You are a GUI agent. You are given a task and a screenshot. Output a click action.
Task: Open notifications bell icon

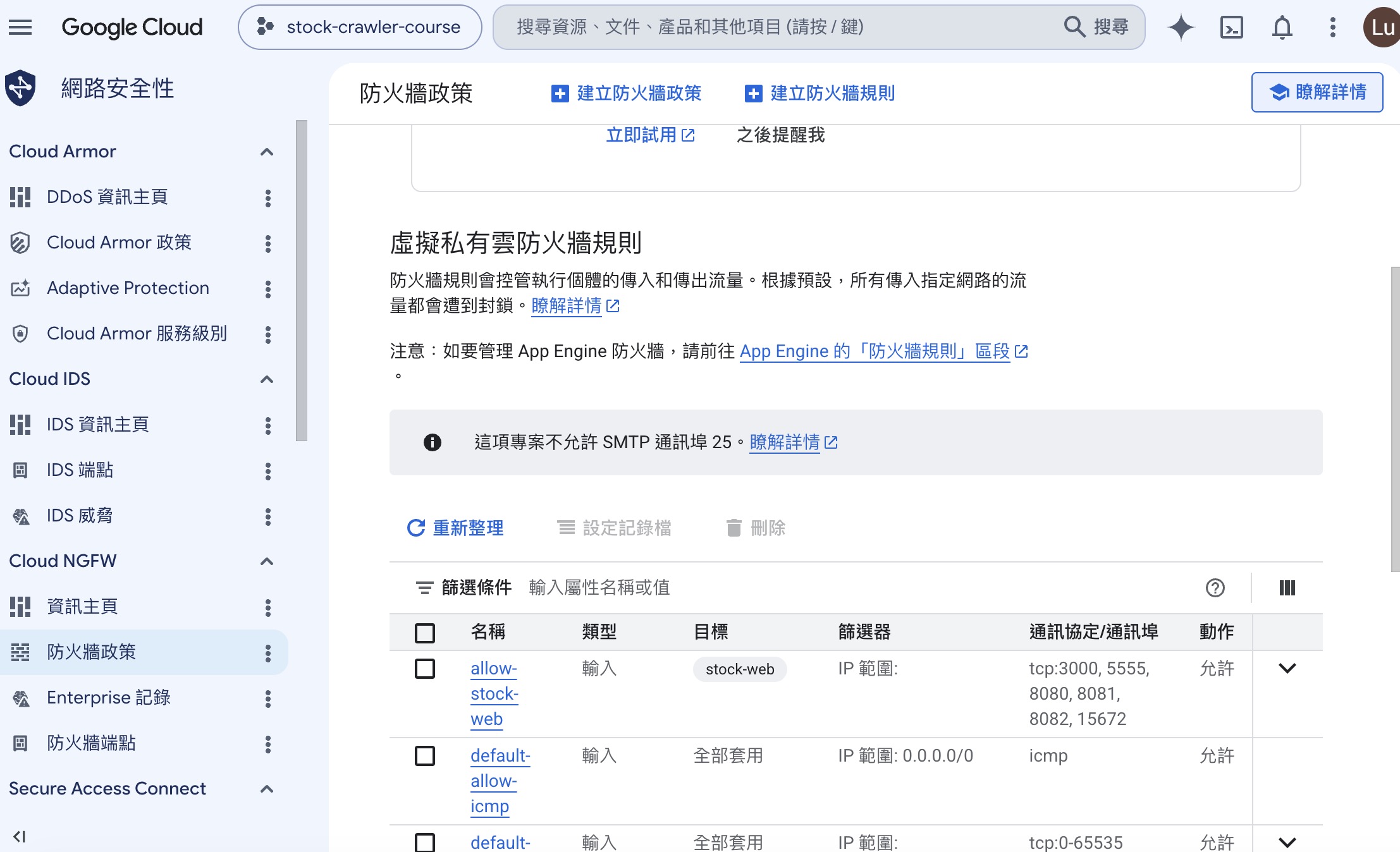[x=1282, y=27]
